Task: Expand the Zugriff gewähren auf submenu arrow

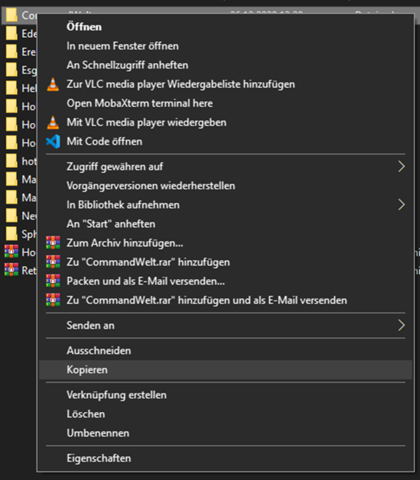Action: point(401,166)
